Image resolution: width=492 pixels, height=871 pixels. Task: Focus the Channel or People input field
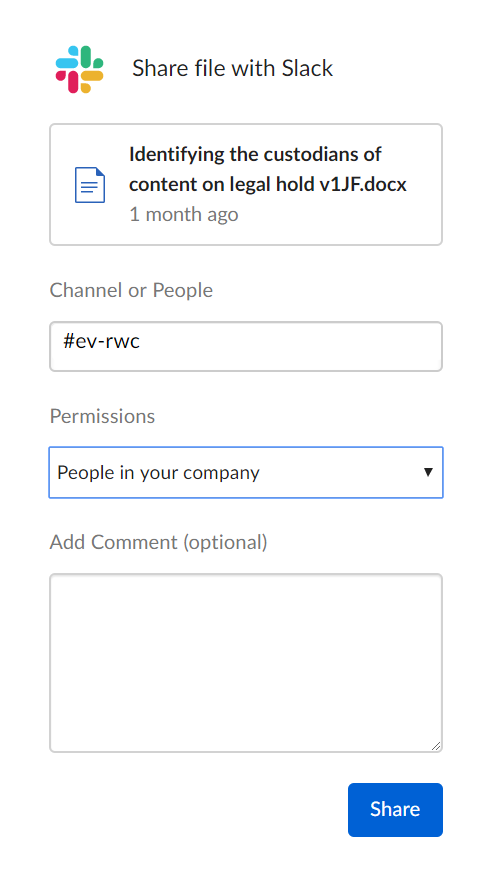[246, 347]
